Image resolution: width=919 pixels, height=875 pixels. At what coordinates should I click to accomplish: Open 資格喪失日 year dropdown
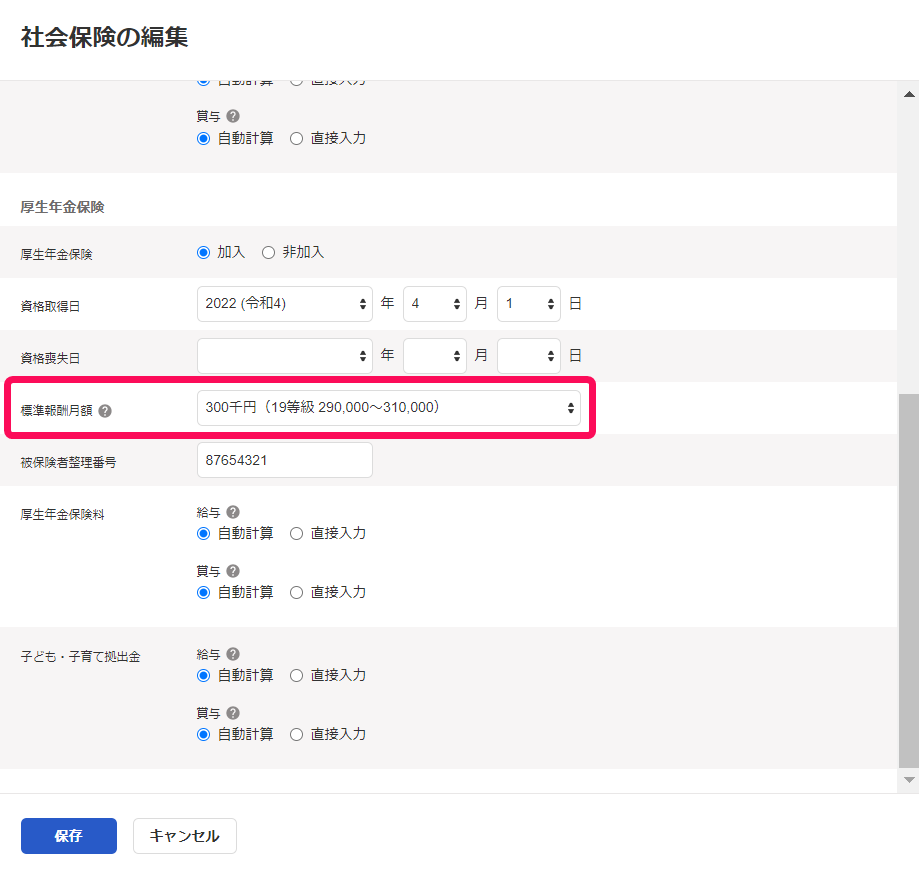(x=285, y=356)
